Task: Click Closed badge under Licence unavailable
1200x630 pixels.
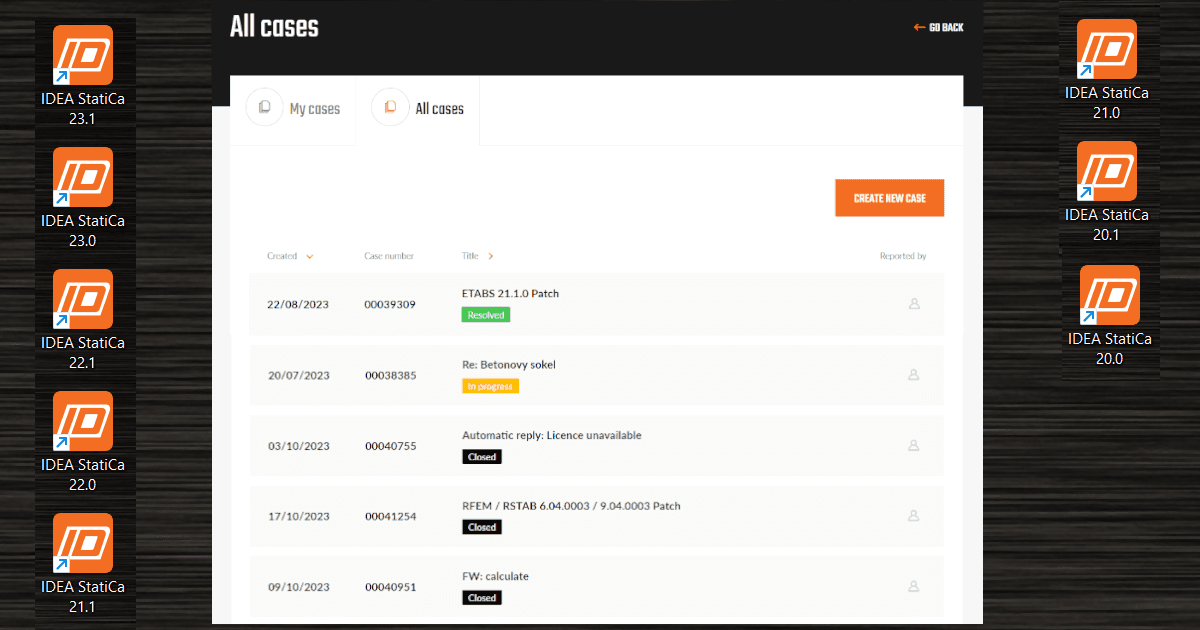Action: 481,457
